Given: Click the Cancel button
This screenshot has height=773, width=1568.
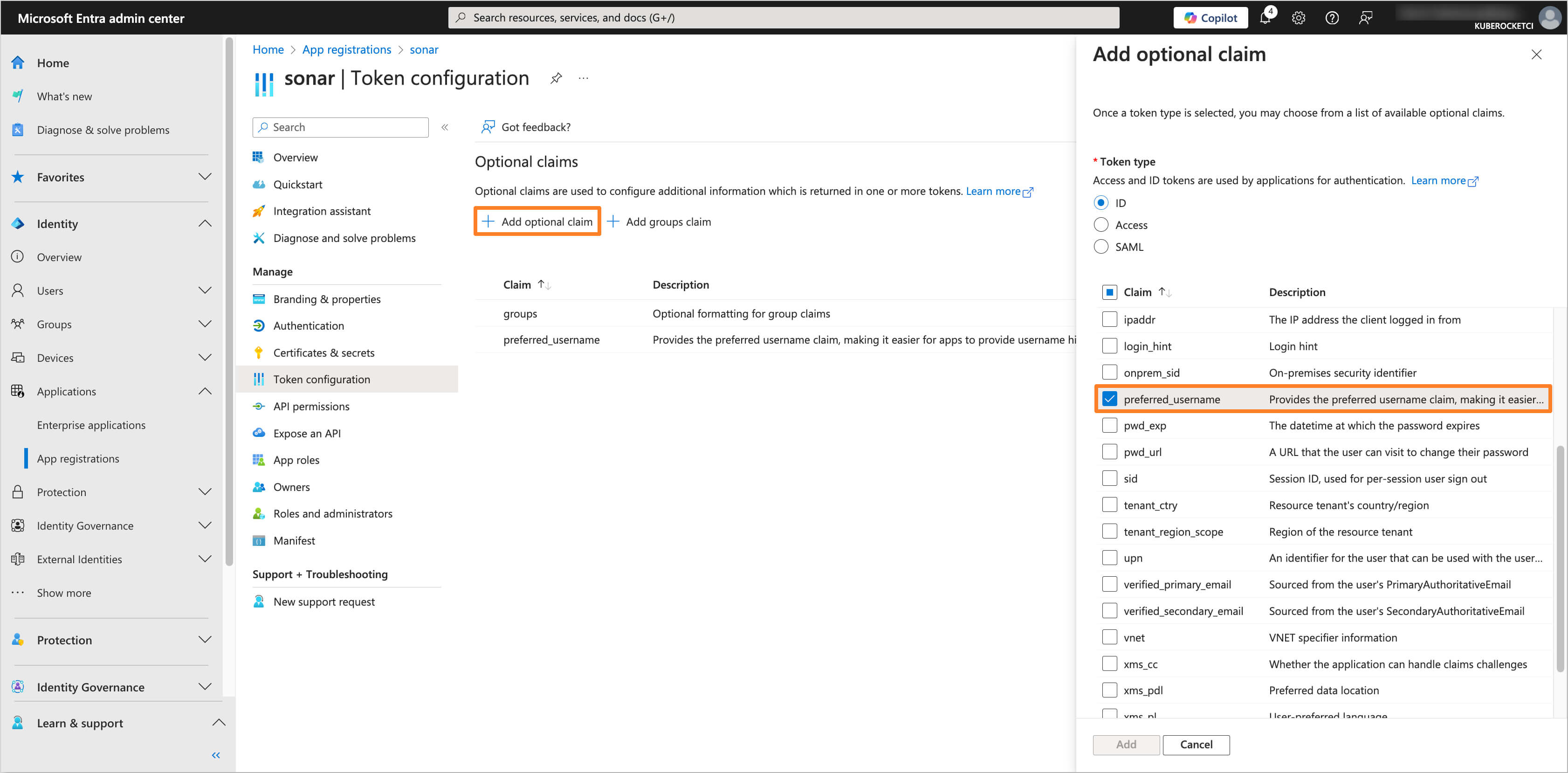Looking at the screenshot, I should pos(1196,745).
